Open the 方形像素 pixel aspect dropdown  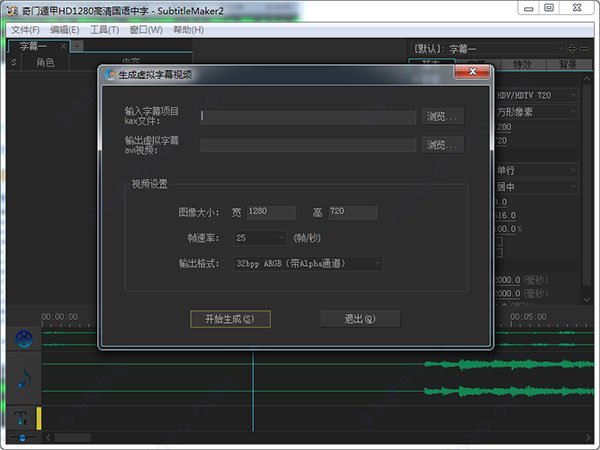[537, 112]
